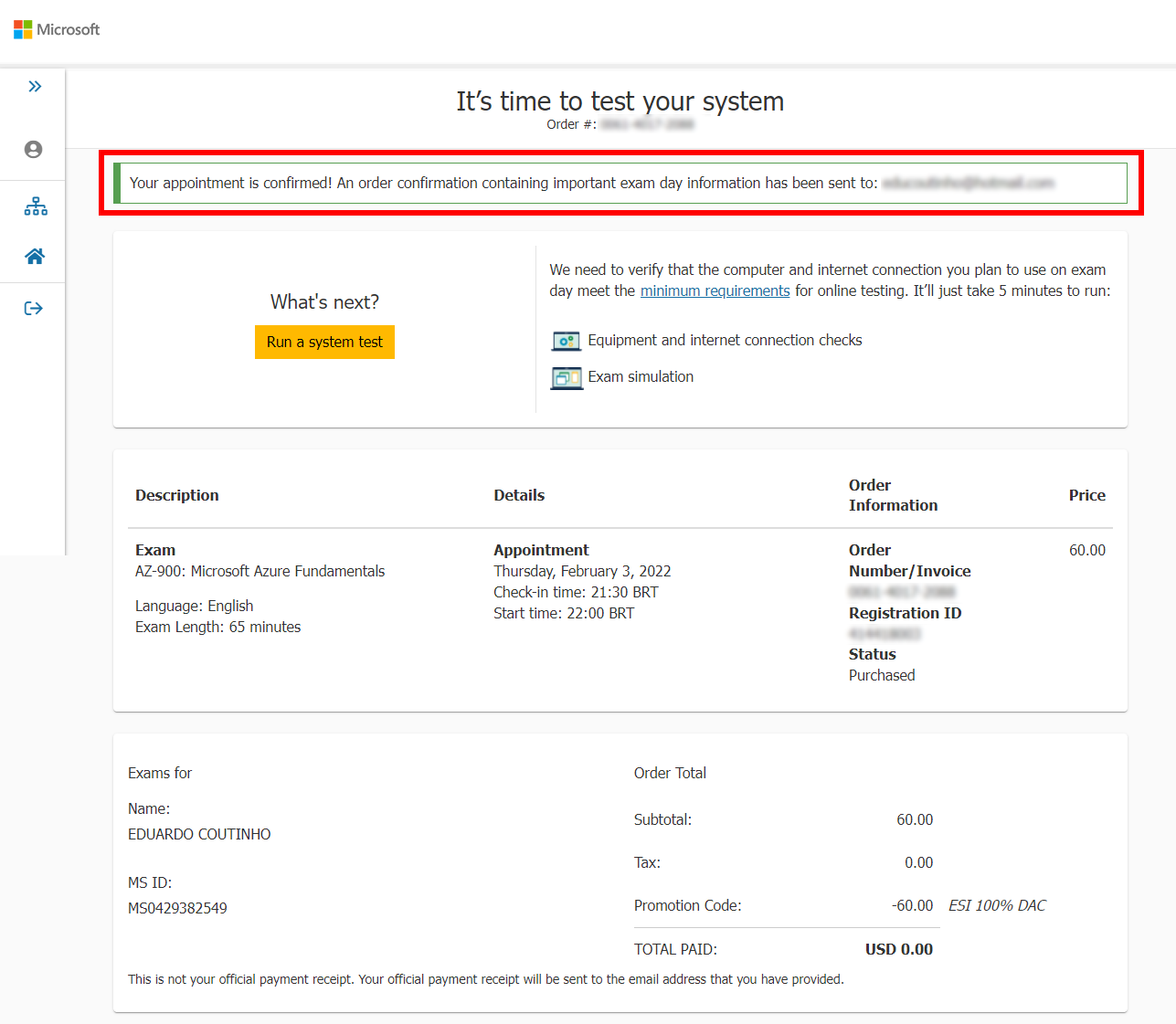
Task: Select the 'What's next?' heading
Action: pos(324,302)
